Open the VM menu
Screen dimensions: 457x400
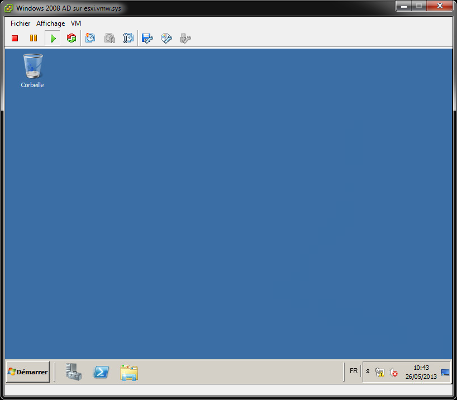point(76,23)
